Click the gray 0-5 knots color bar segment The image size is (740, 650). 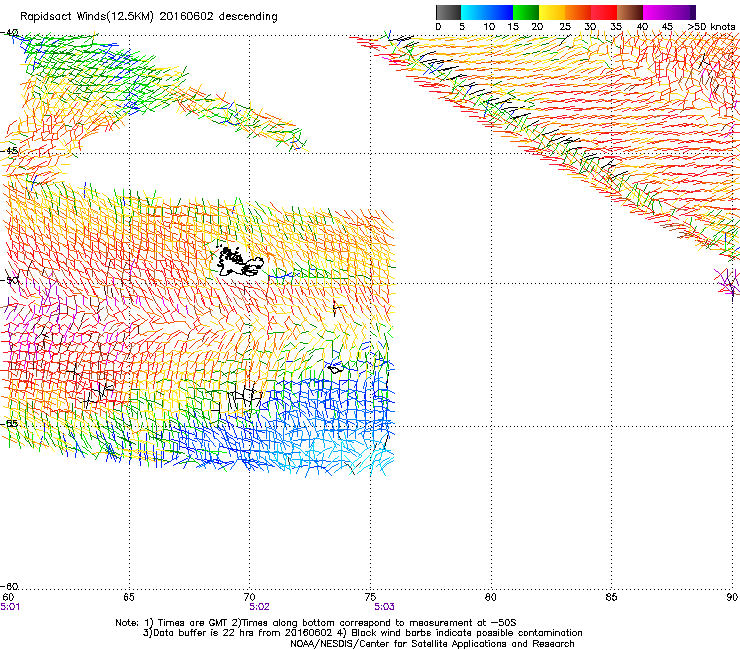[x=448, y=12]
